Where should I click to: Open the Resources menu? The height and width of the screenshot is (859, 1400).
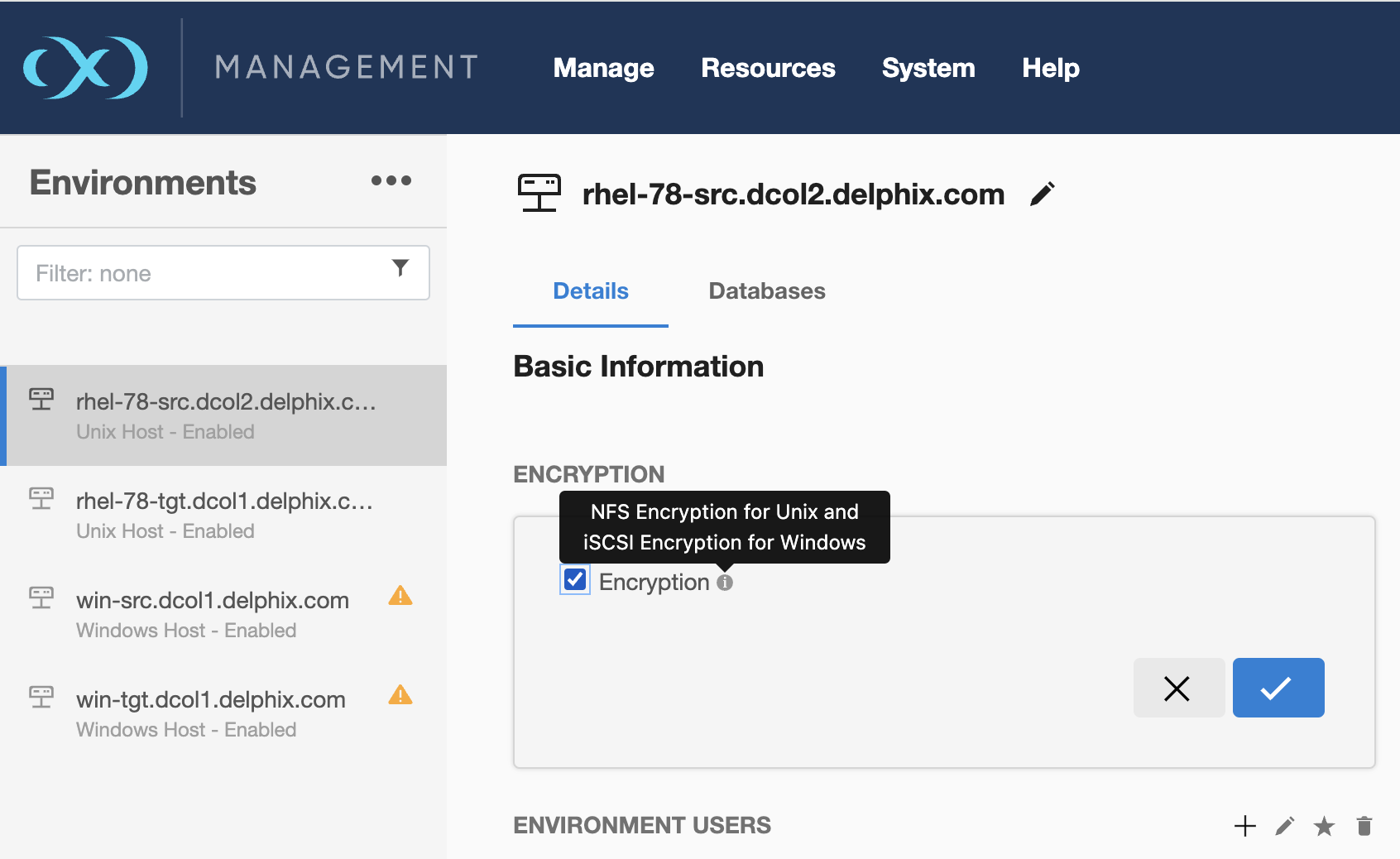tap(768, 68)
